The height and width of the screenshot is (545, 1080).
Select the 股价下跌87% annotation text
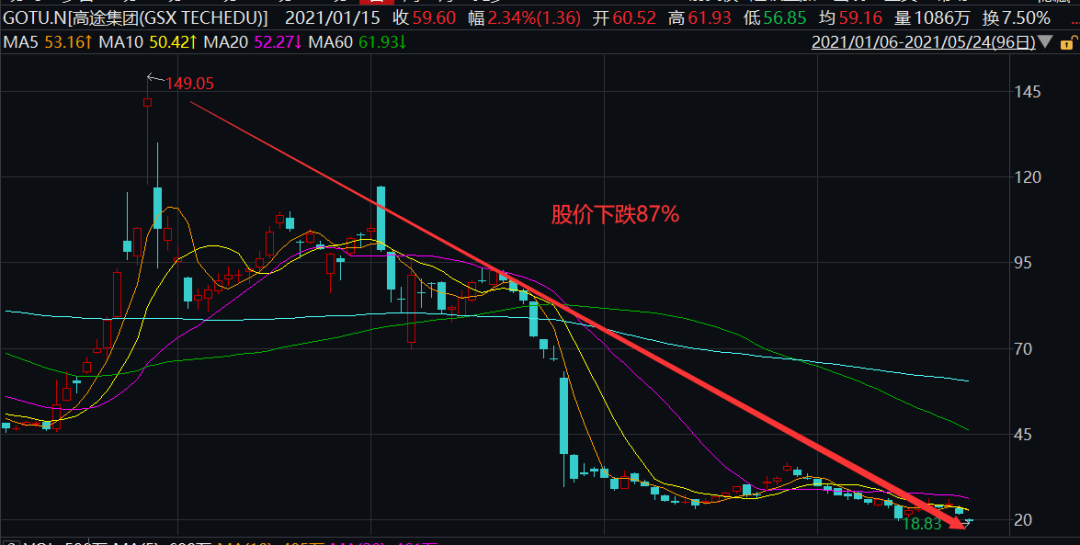615,213
